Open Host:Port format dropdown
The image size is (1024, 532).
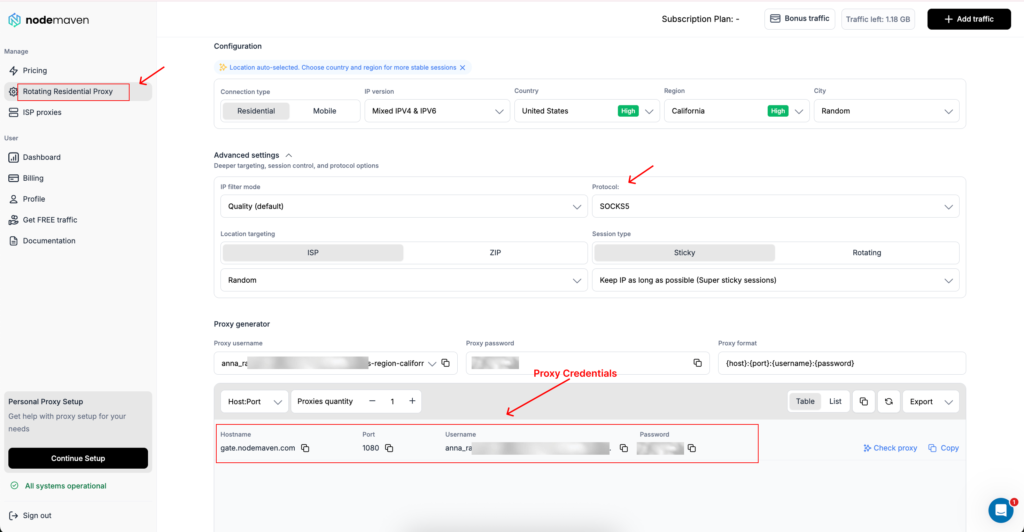pos(254,401)
